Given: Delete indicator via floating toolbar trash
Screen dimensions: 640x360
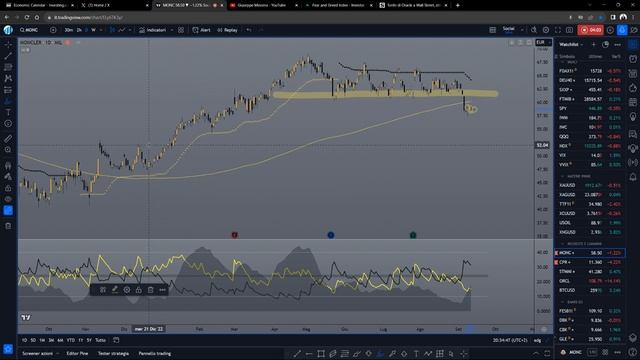Looking at the screenshot, I should (x=151, y=290).
